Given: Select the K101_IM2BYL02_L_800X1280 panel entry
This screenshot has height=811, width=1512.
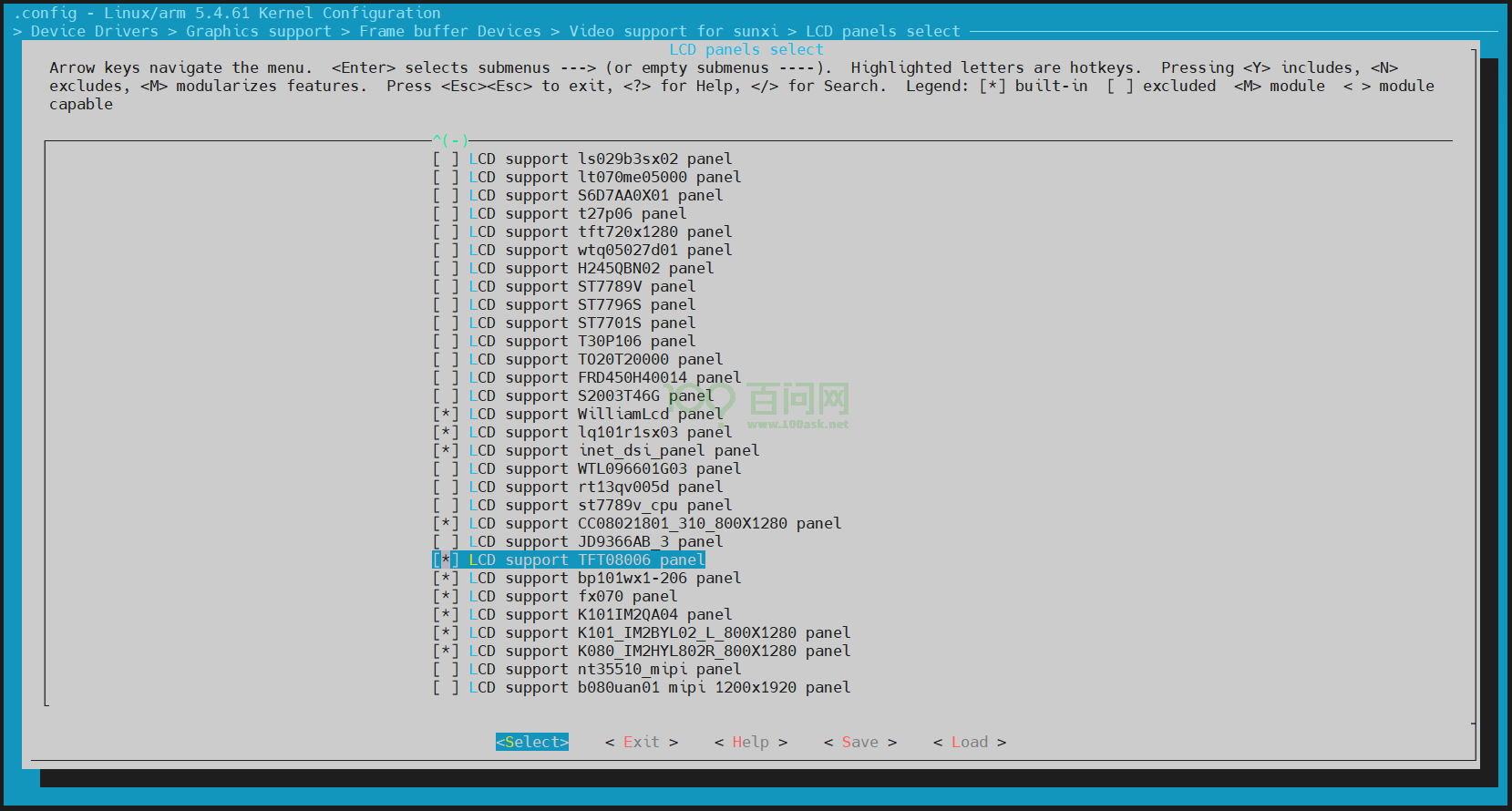Looking at the screenshot, I should (x=659, y=632).
